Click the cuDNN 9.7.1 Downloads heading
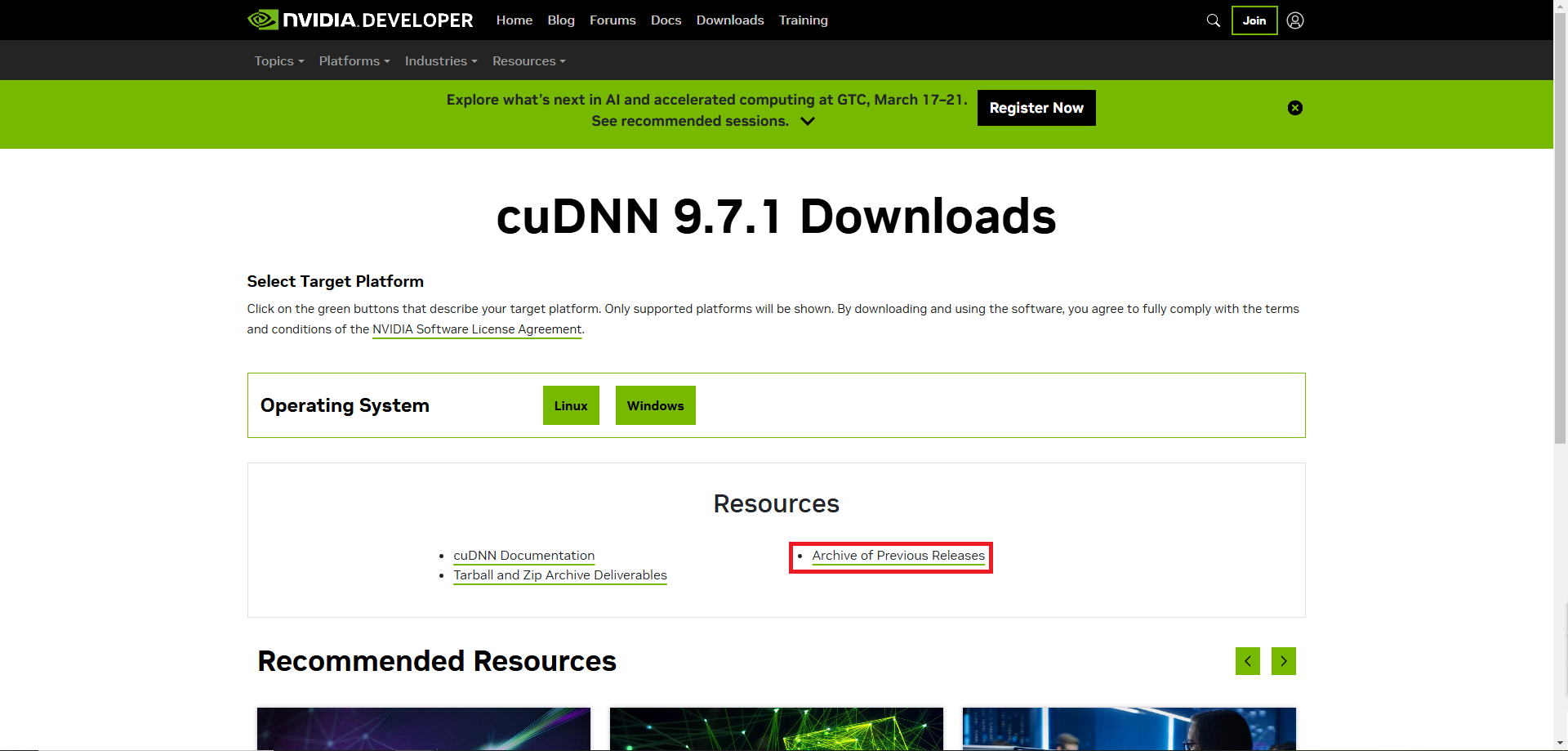Viewport: 1568px width, 751px height. pyautogui.click(x=777, y=217)
